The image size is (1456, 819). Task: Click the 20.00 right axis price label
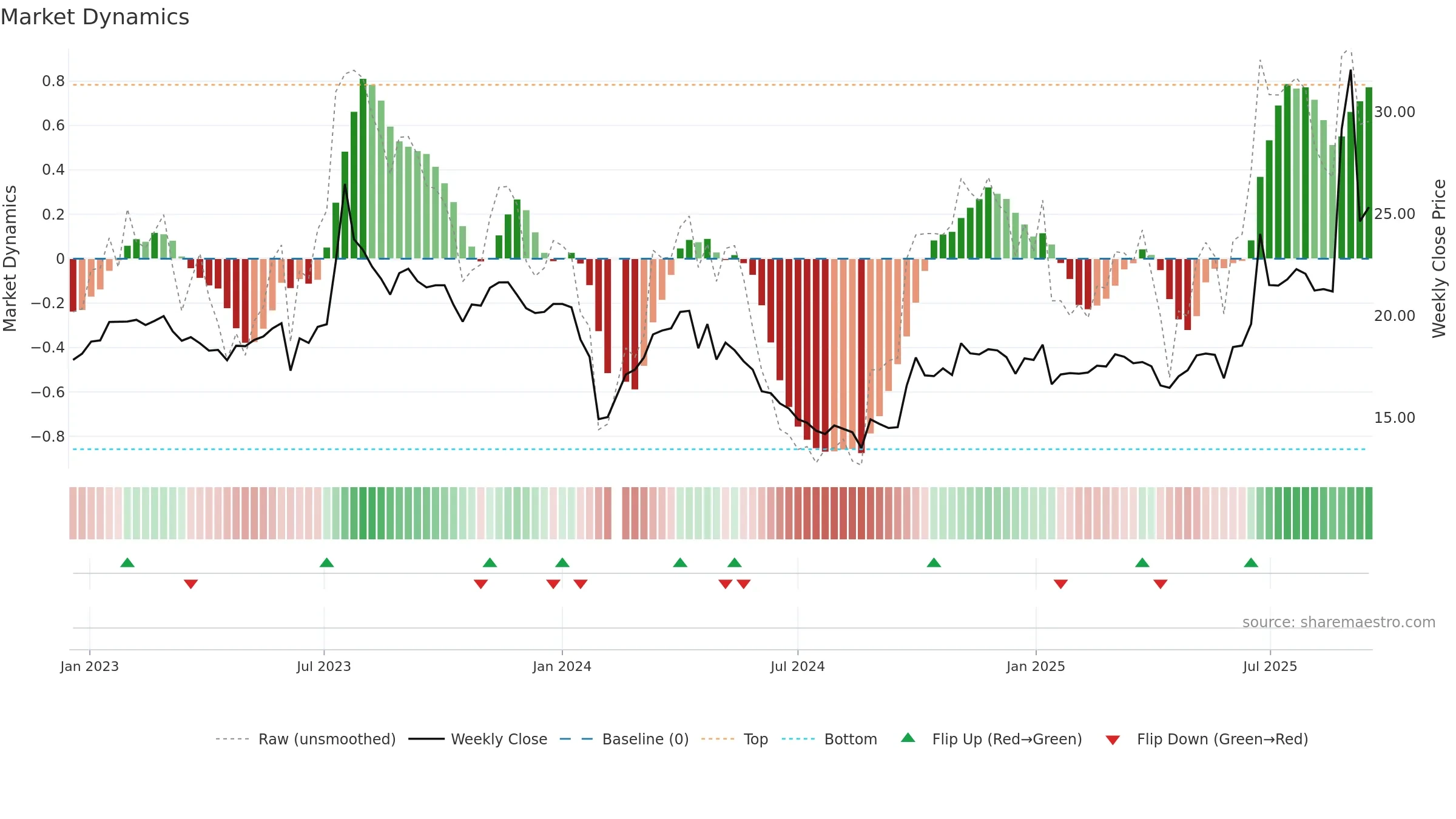pos(1395,316)
